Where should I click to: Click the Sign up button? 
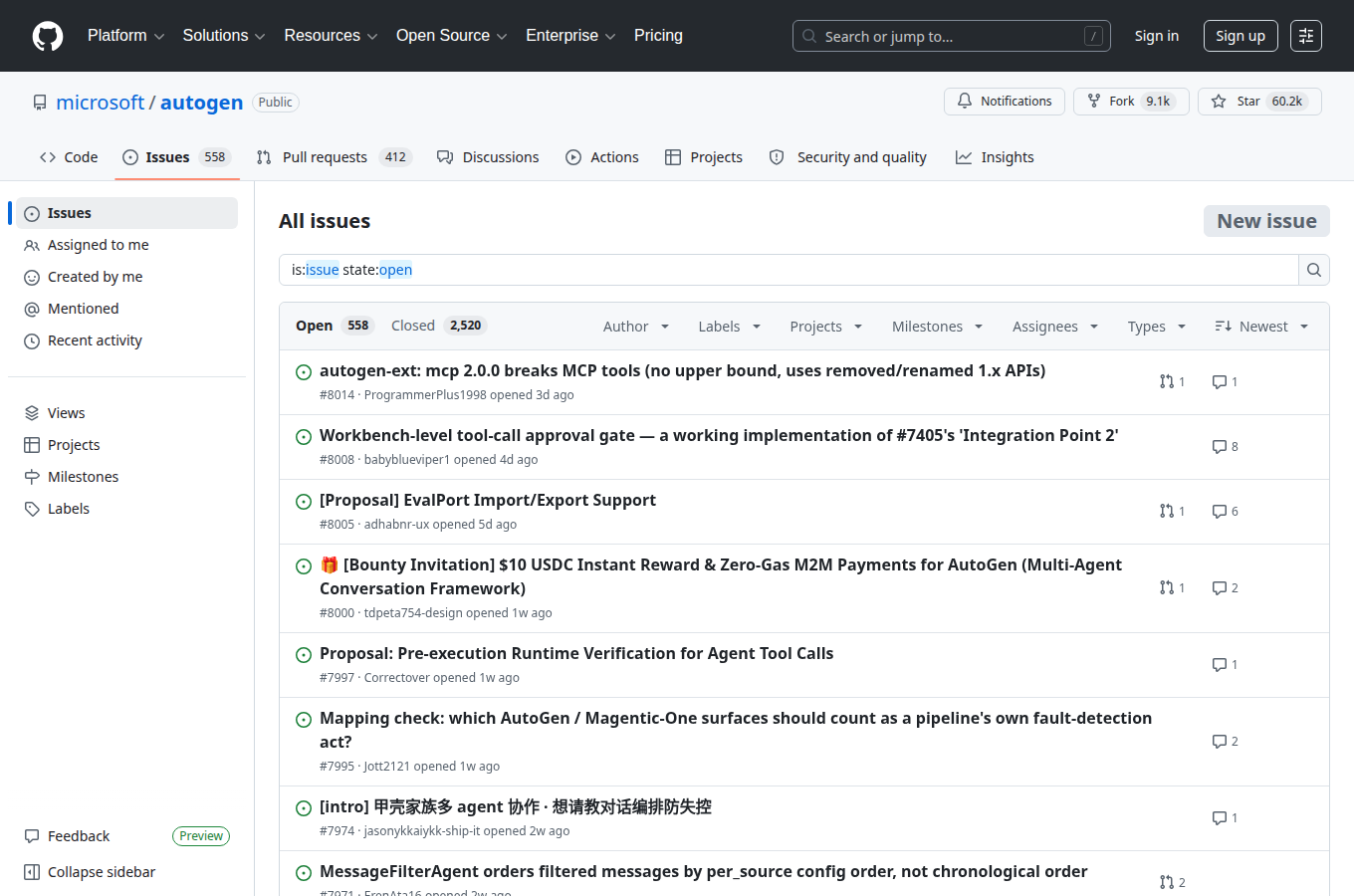coord(1241,36)
